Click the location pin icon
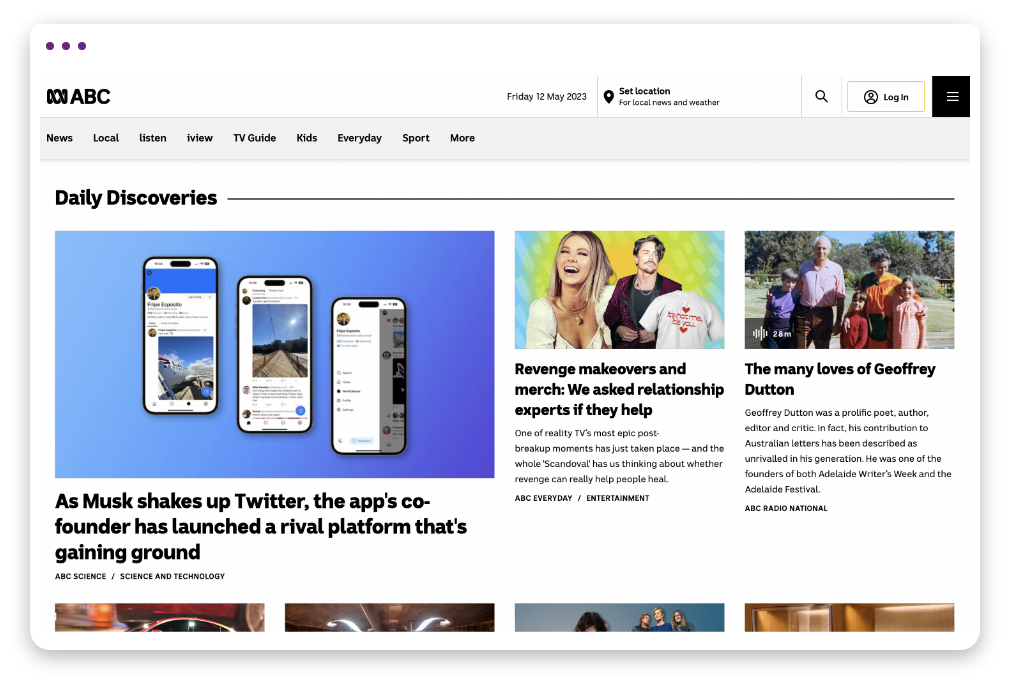 point(608,97)
